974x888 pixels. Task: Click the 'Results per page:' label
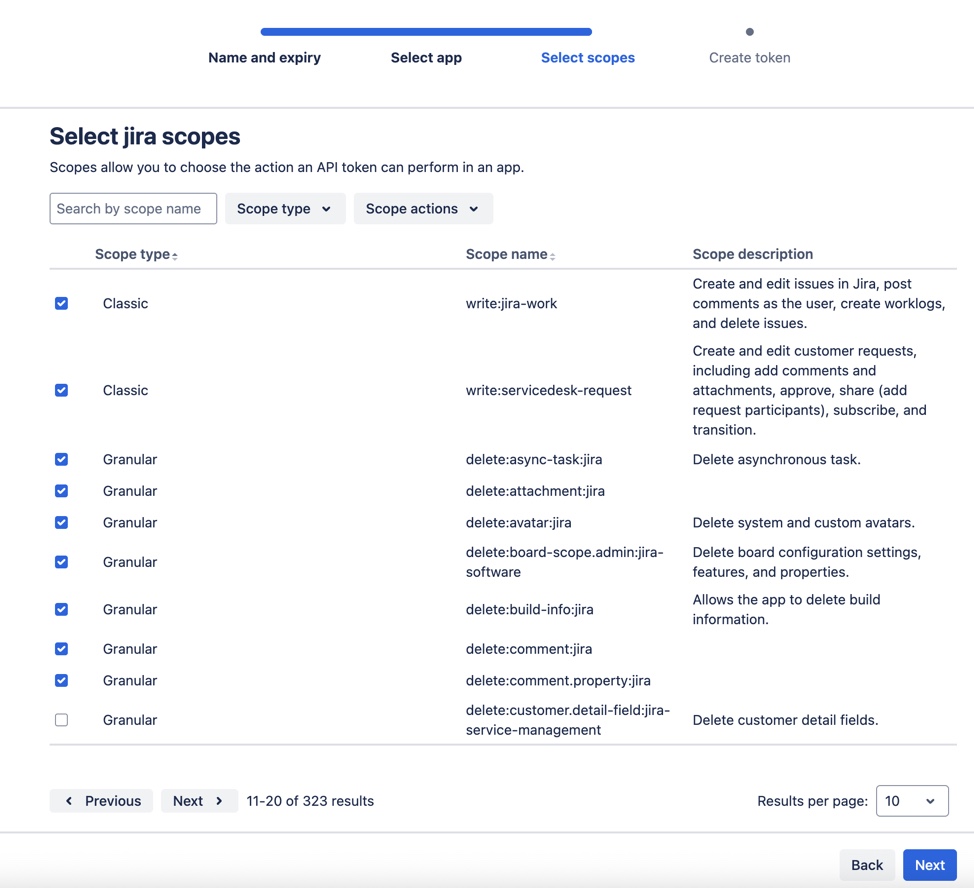tap(812, 801)
